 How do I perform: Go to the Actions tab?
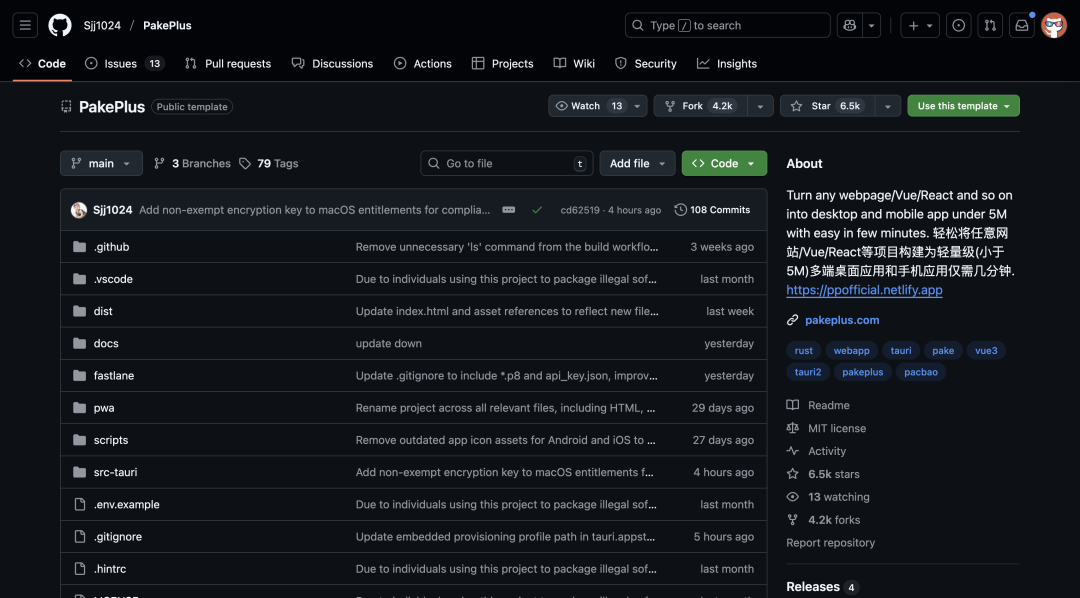pos(422,63)
